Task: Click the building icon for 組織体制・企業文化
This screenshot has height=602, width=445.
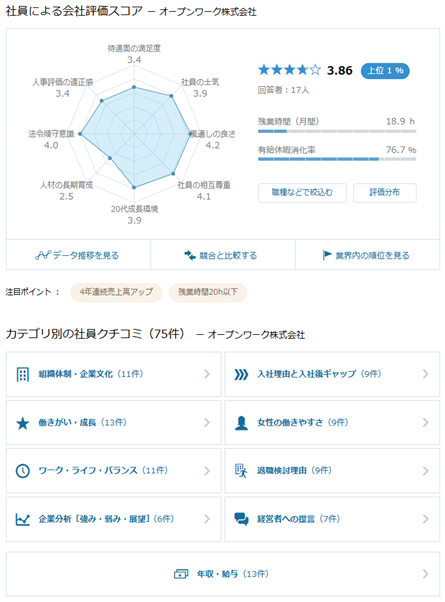Action: 23,374
